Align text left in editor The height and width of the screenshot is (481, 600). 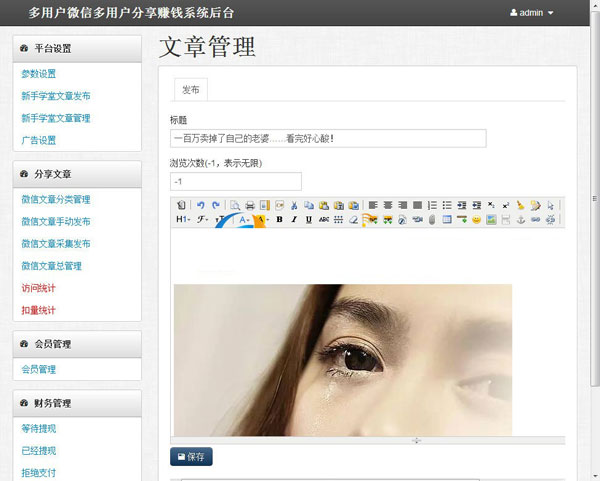pos(373,205)
